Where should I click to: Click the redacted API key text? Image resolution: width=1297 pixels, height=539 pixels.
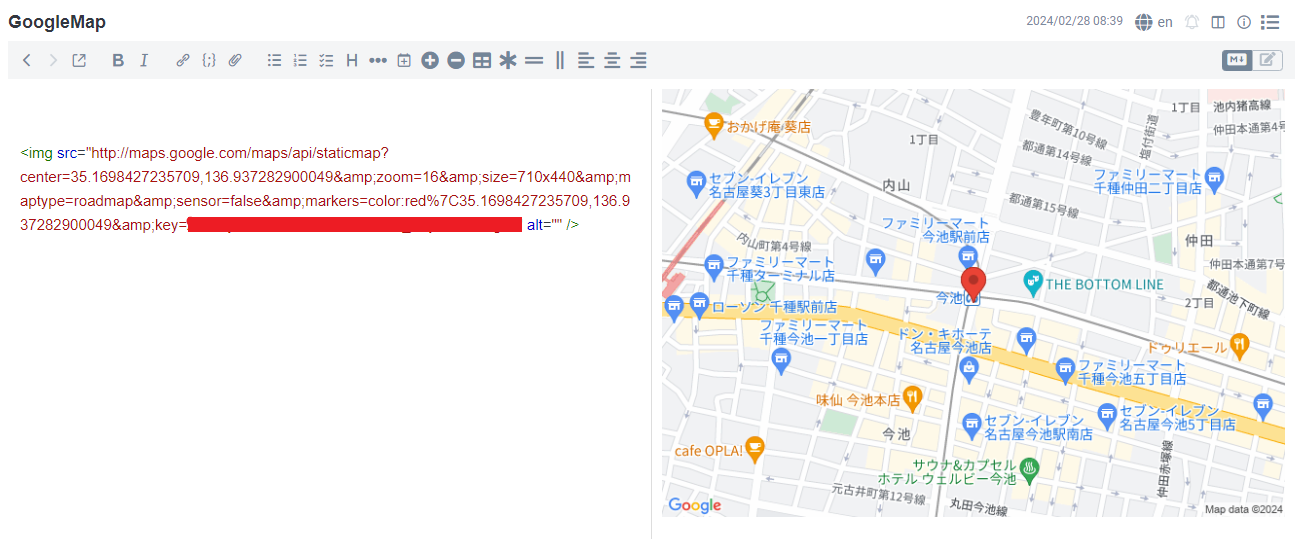[x=355, y=224]
